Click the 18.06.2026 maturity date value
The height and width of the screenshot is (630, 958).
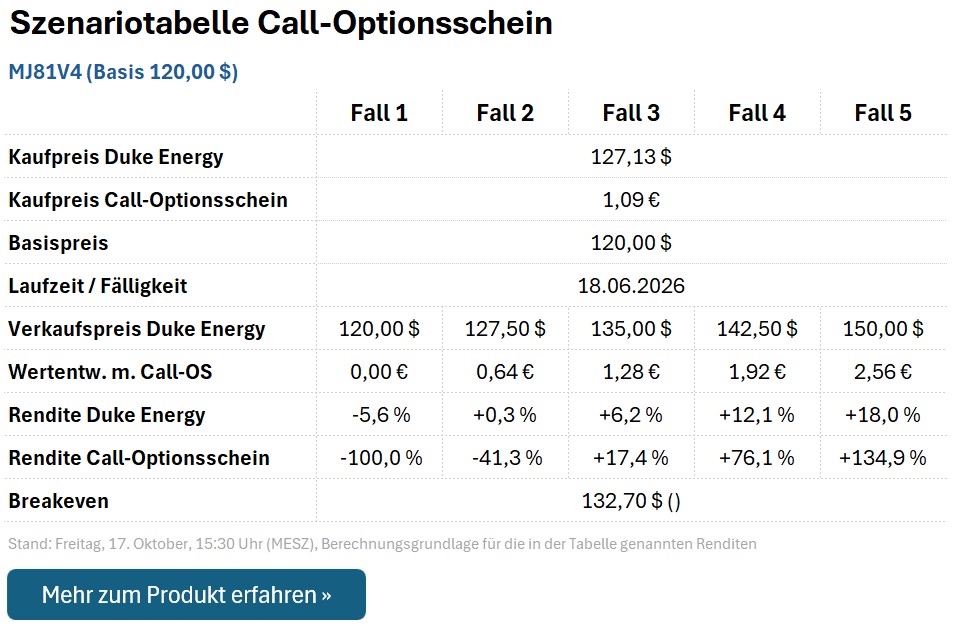click(x=631, y=286)
